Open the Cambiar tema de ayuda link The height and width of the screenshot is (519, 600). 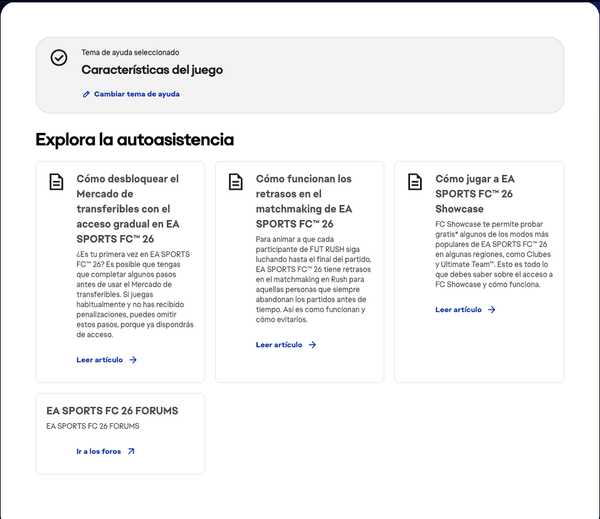tap(136, 94)
